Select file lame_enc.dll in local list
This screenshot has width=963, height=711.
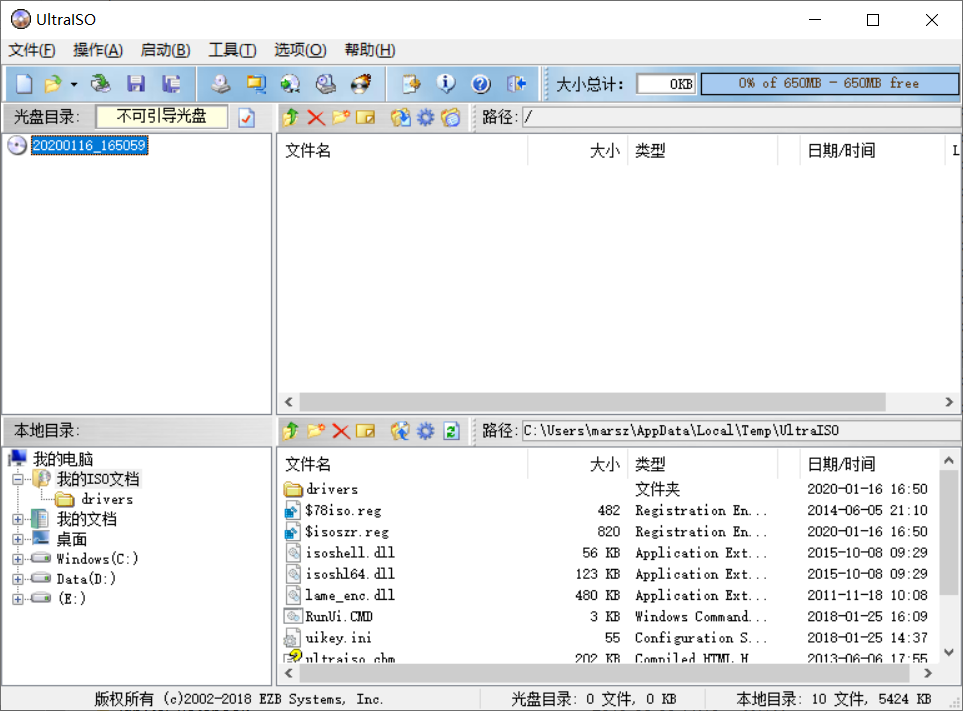(x=350, y=596)
